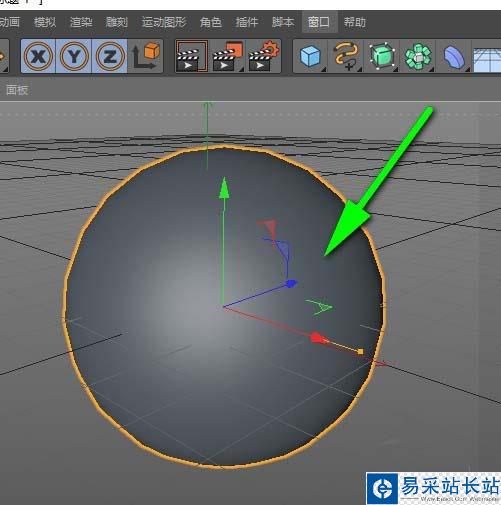Open the 窗口 menu

(x=319, y=22)
